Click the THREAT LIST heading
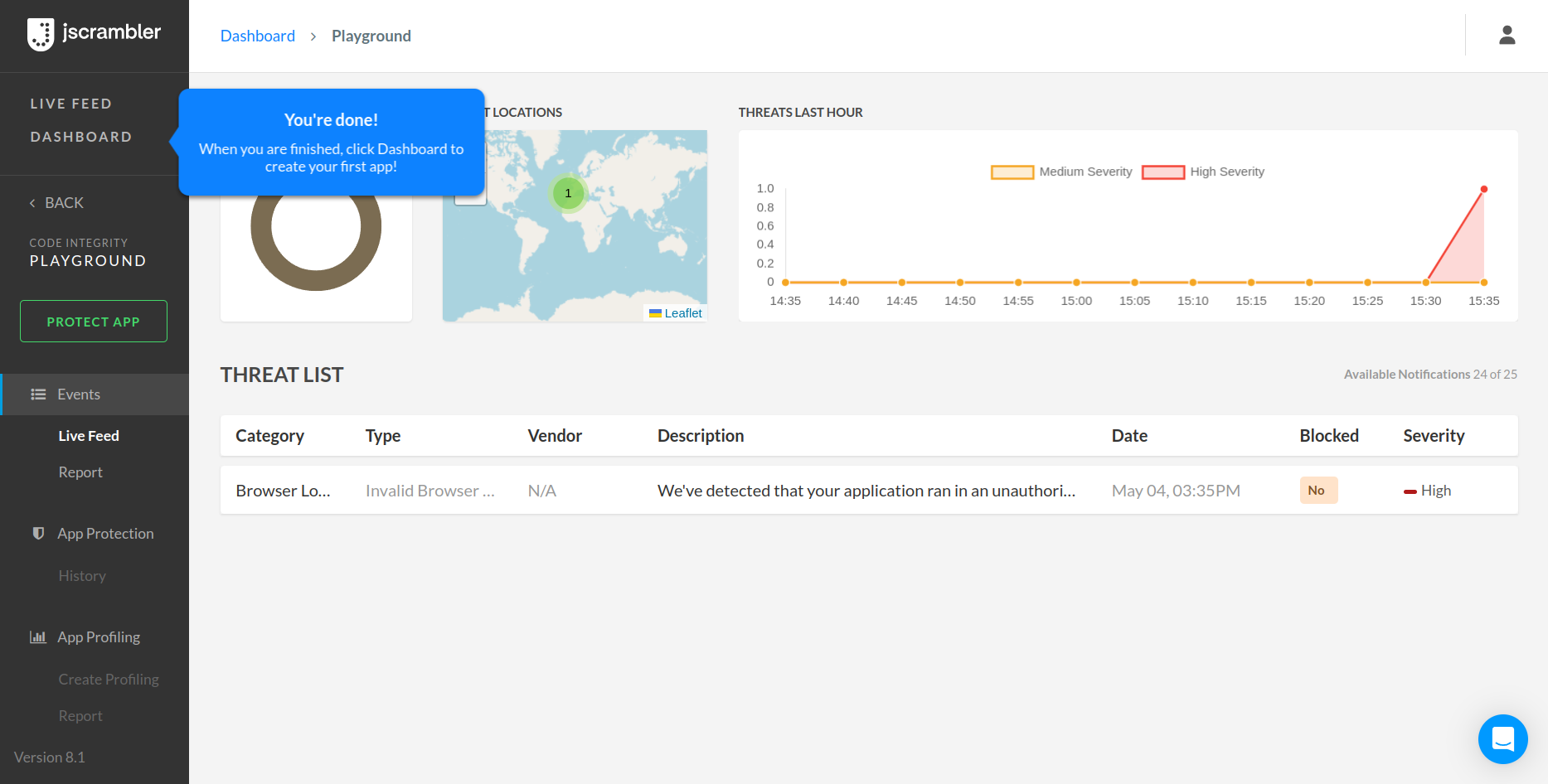1548x784 pixels. tap(282, 375)
